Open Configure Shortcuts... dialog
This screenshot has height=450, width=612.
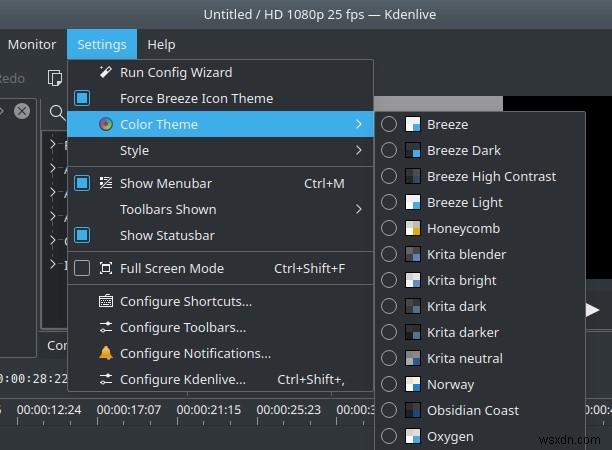point(221,301)
